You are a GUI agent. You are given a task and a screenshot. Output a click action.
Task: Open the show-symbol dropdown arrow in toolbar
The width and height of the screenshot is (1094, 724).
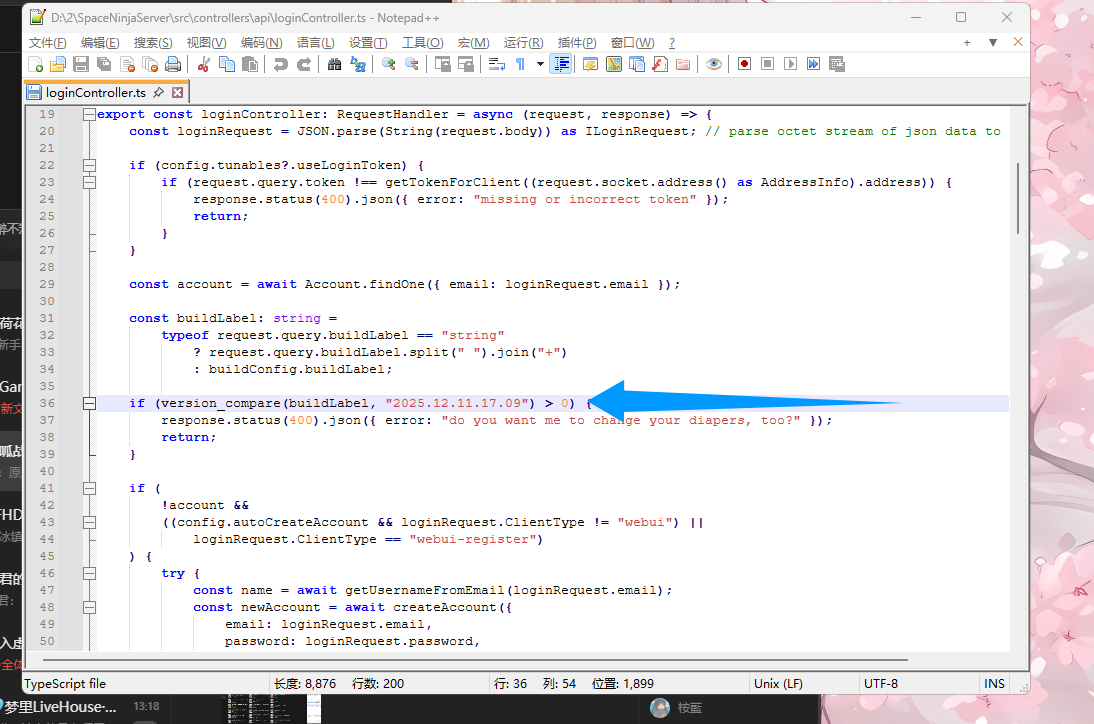(x=540, y=64)
